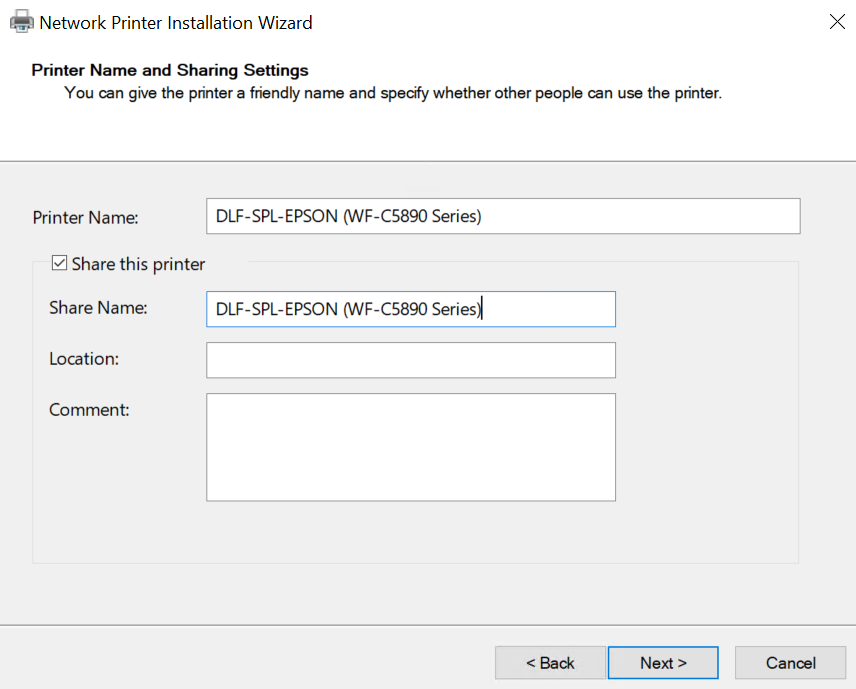Click the "Location:" label
This screenshot has width=856, height=689.
(84, 358)
